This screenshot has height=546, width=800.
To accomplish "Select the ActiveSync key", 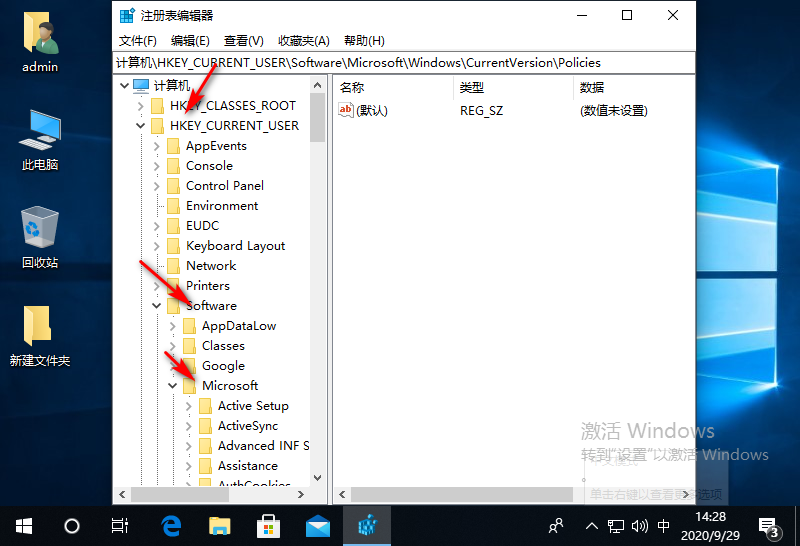I will pyautogui.click(x=248, y=426).
